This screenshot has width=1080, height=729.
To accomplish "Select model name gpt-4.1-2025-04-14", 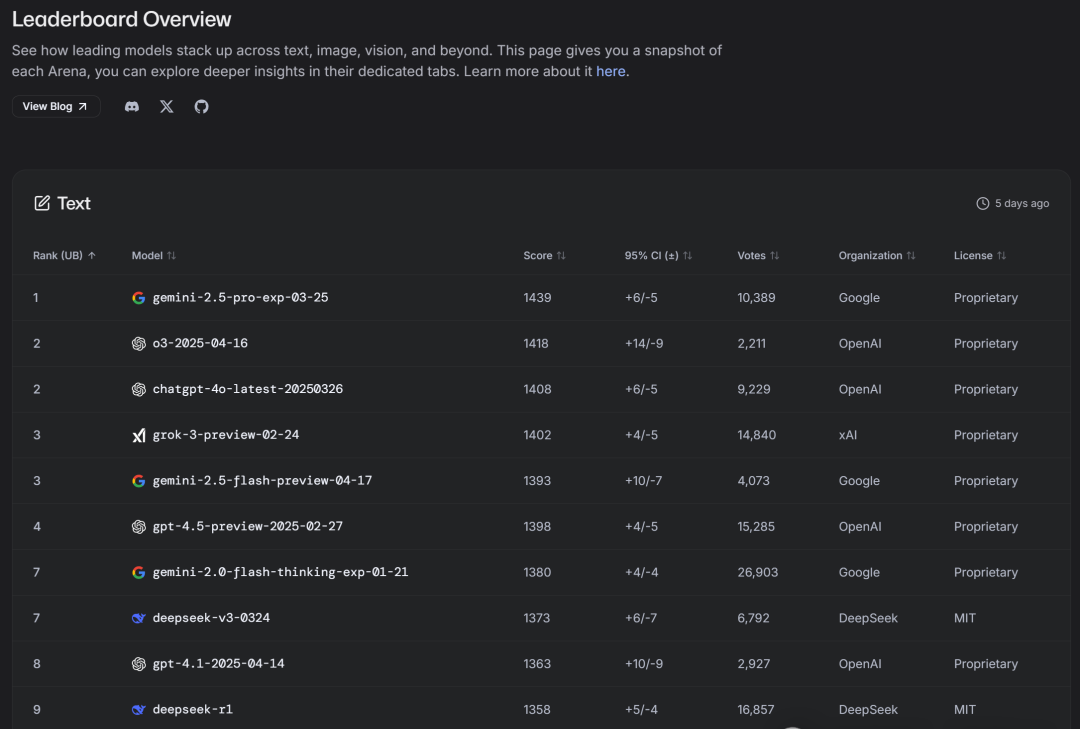I will pos(218,664).
